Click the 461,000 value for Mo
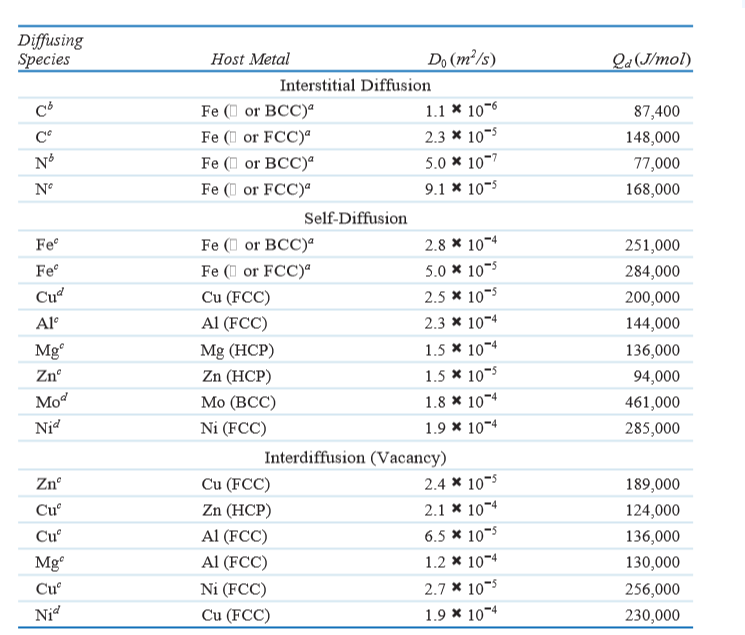The width and height of the screenshot is (745, 635). (x=652, y=403)
